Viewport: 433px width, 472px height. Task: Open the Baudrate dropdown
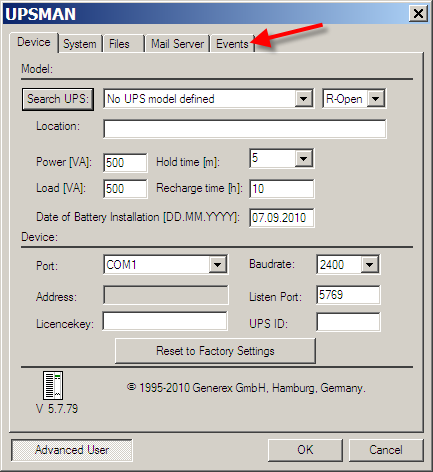click(369, 265)
